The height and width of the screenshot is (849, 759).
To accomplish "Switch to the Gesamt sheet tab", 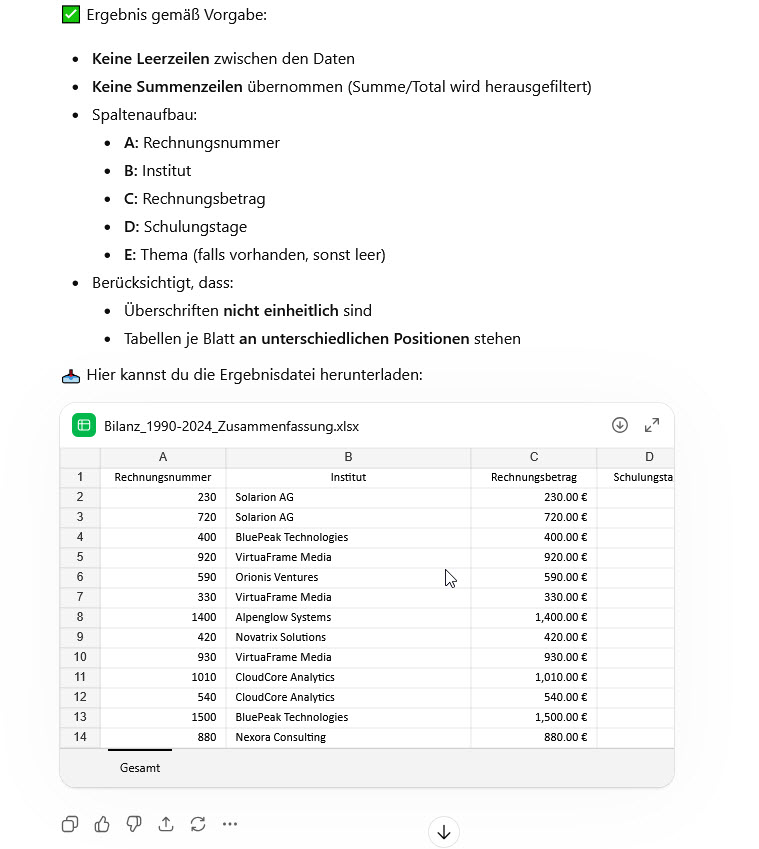I will (140, 768).
